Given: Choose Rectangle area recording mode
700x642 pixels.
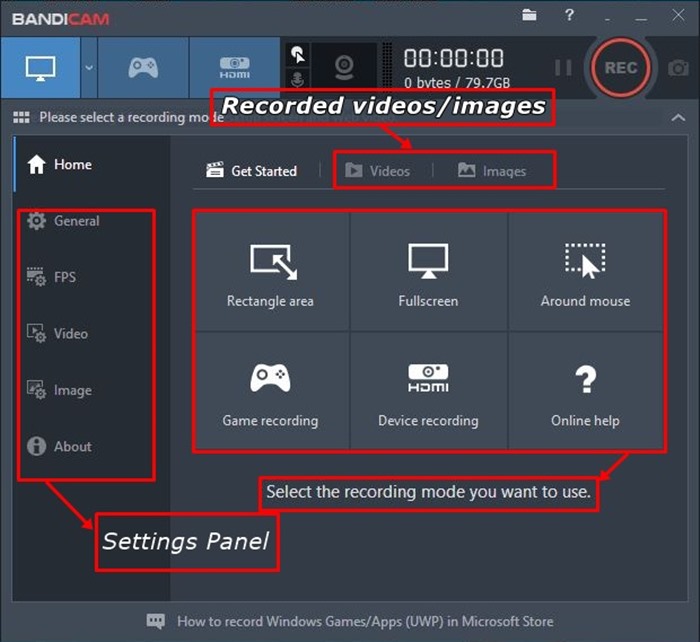Looking at the screenshot, I should click(272, 271).
